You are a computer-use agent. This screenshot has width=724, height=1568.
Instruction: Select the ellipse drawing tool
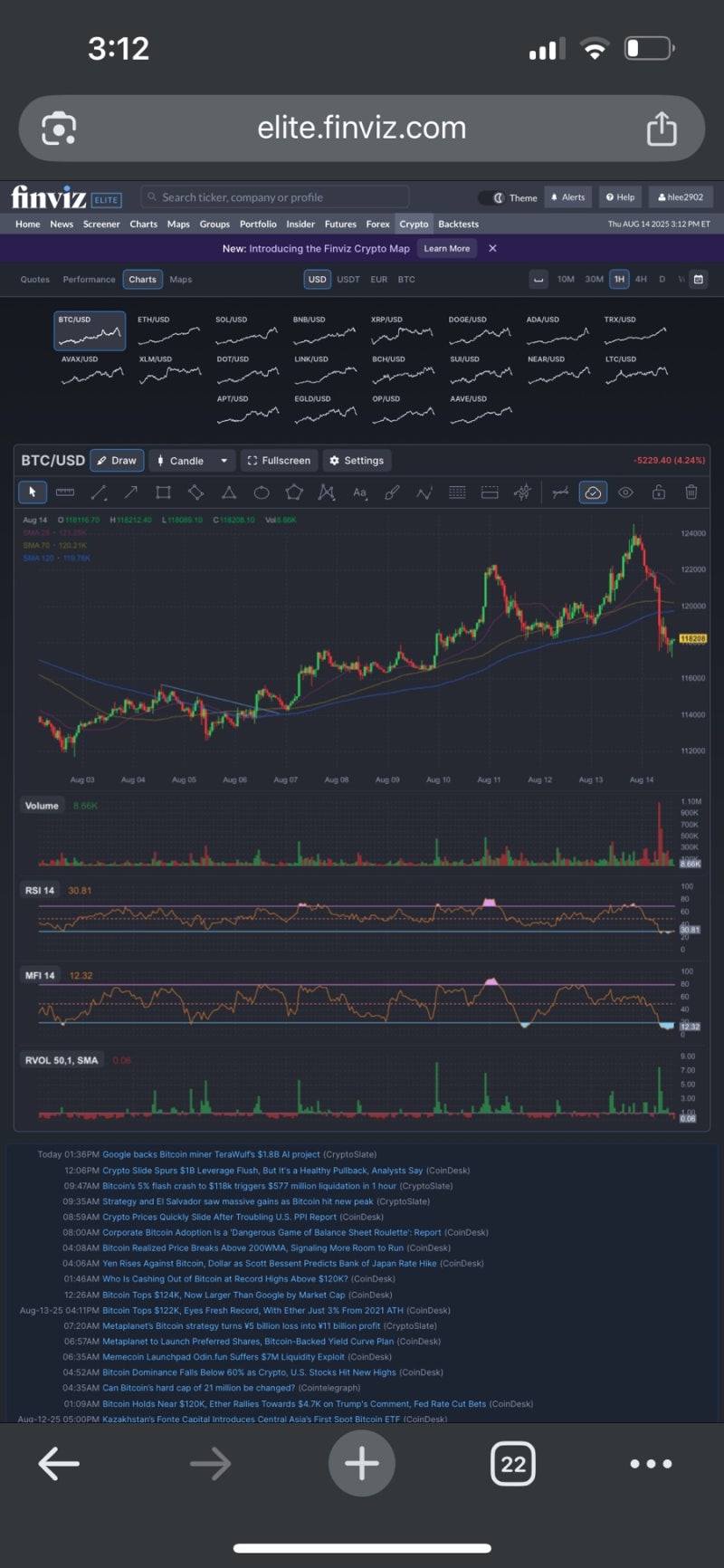pyautogui.click(x=262, y=492)
